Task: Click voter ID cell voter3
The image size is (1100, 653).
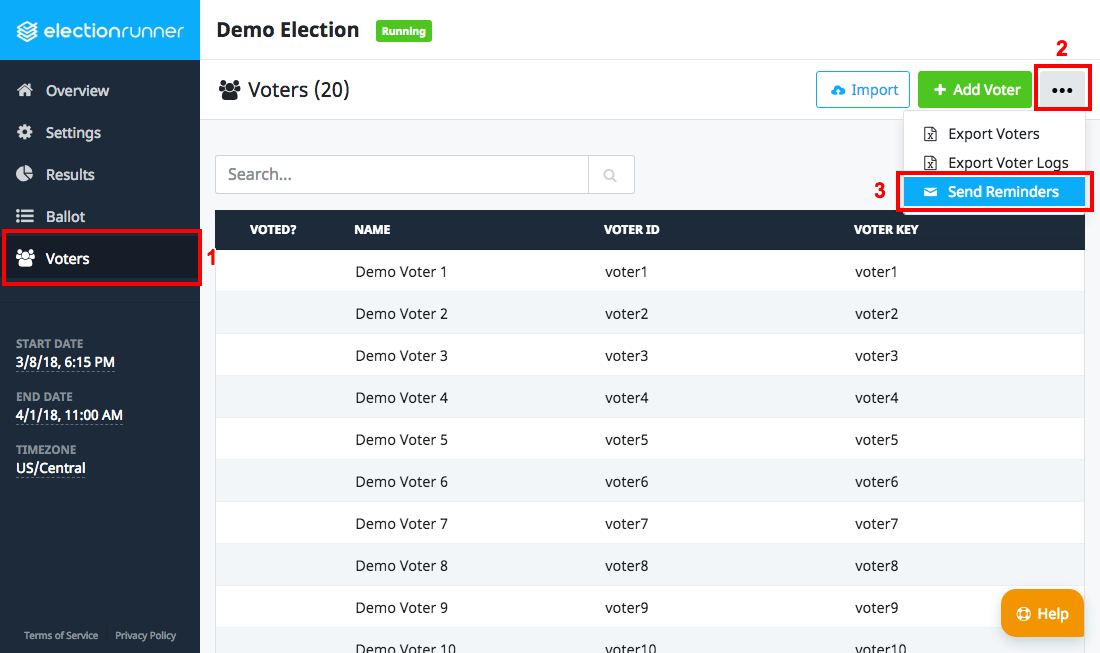Action: pos(626,356)
